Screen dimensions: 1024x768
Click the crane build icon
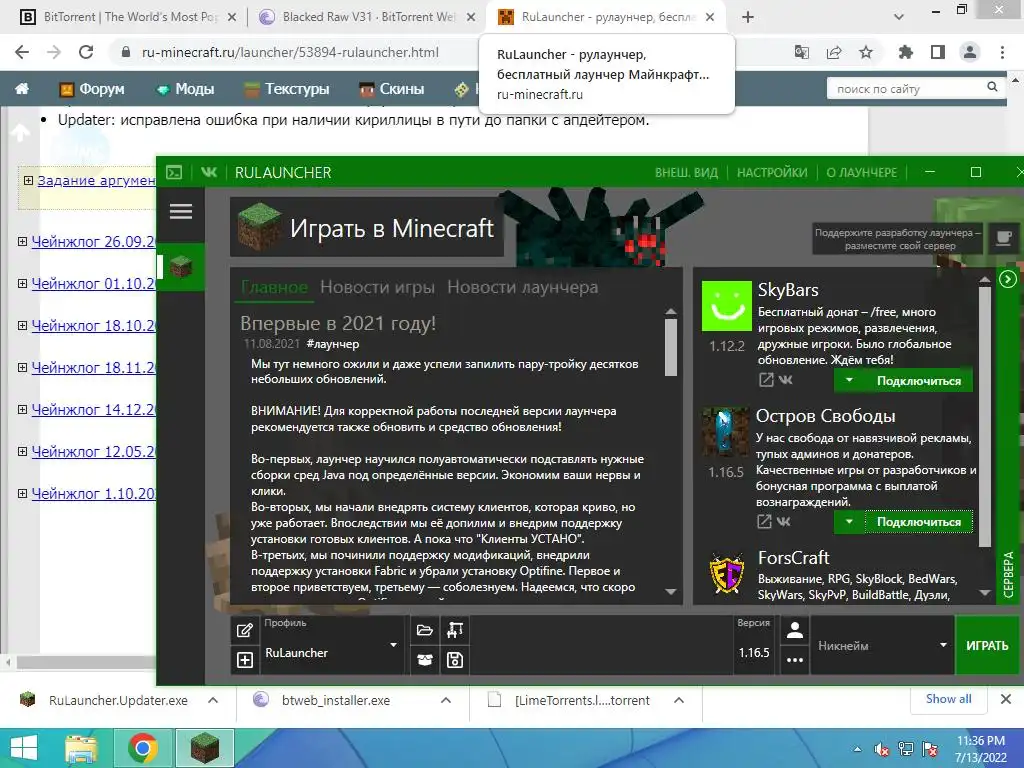click(x=455, y=630)
